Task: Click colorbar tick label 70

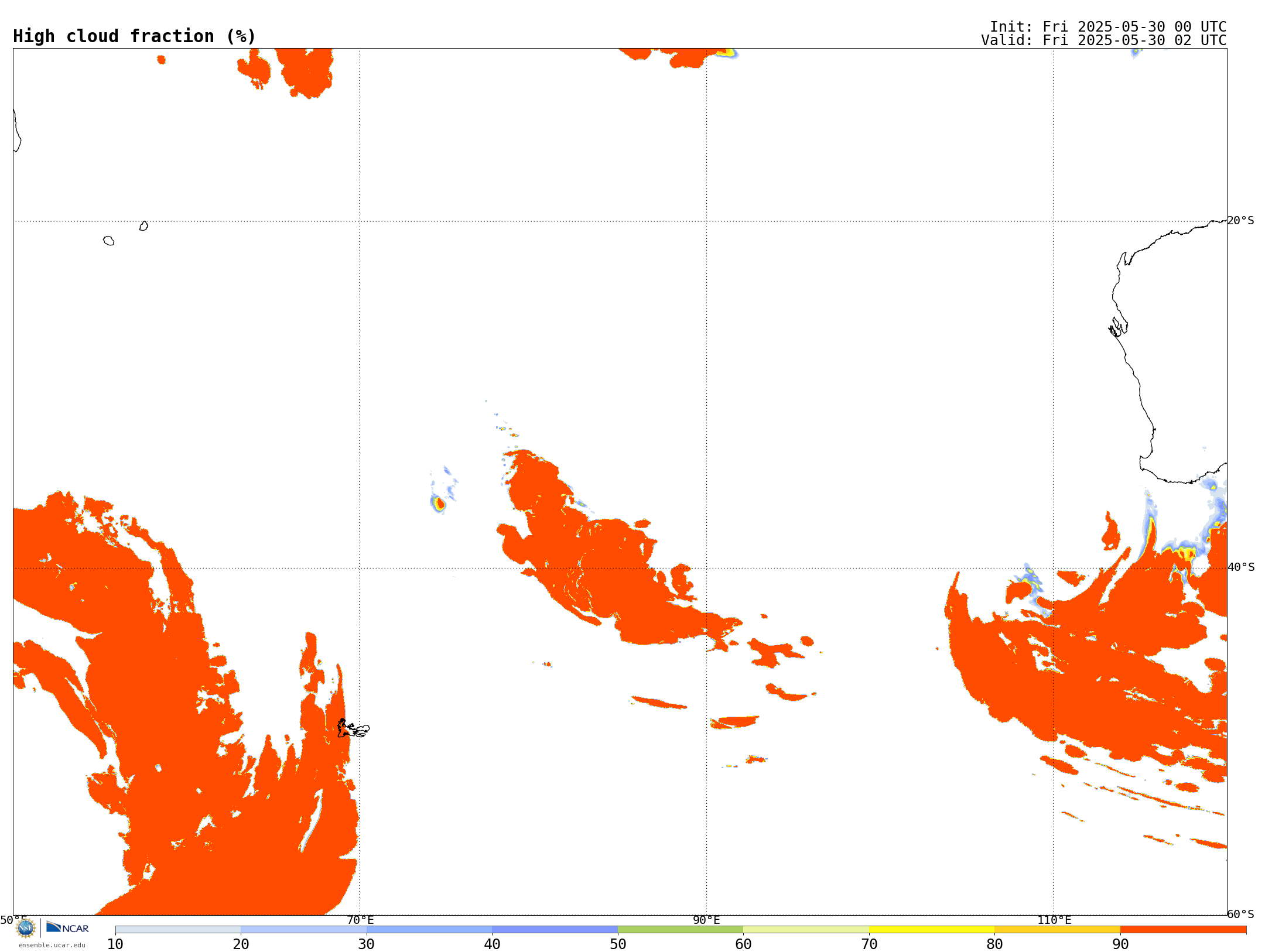Action: tap(869, 944)
